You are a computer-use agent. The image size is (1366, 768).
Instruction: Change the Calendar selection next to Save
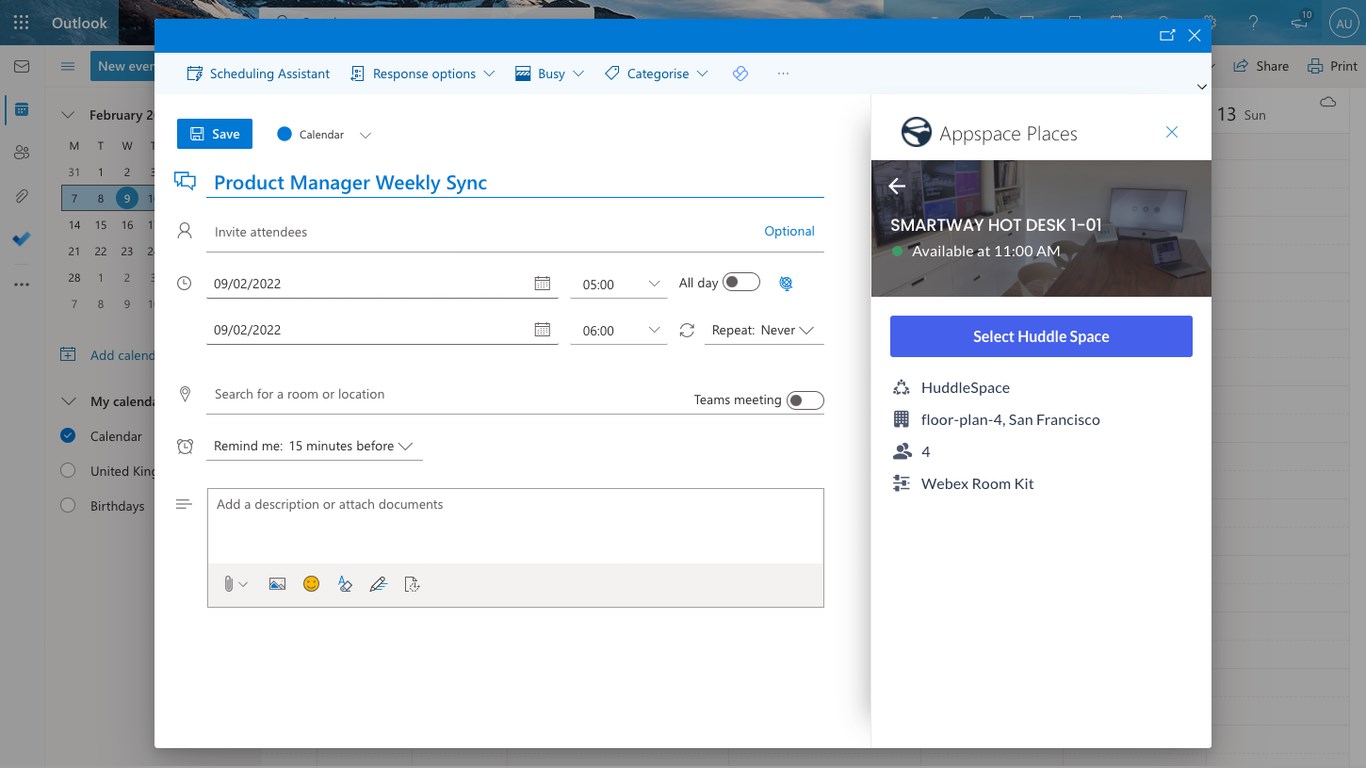point(324,134)
